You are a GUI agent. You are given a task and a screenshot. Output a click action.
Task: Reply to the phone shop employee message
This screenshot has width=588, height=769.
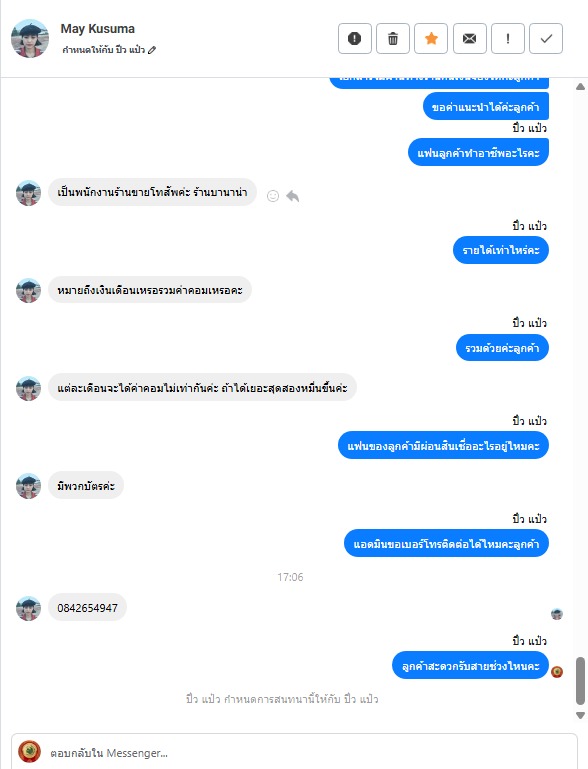click(x=293, y=196)
